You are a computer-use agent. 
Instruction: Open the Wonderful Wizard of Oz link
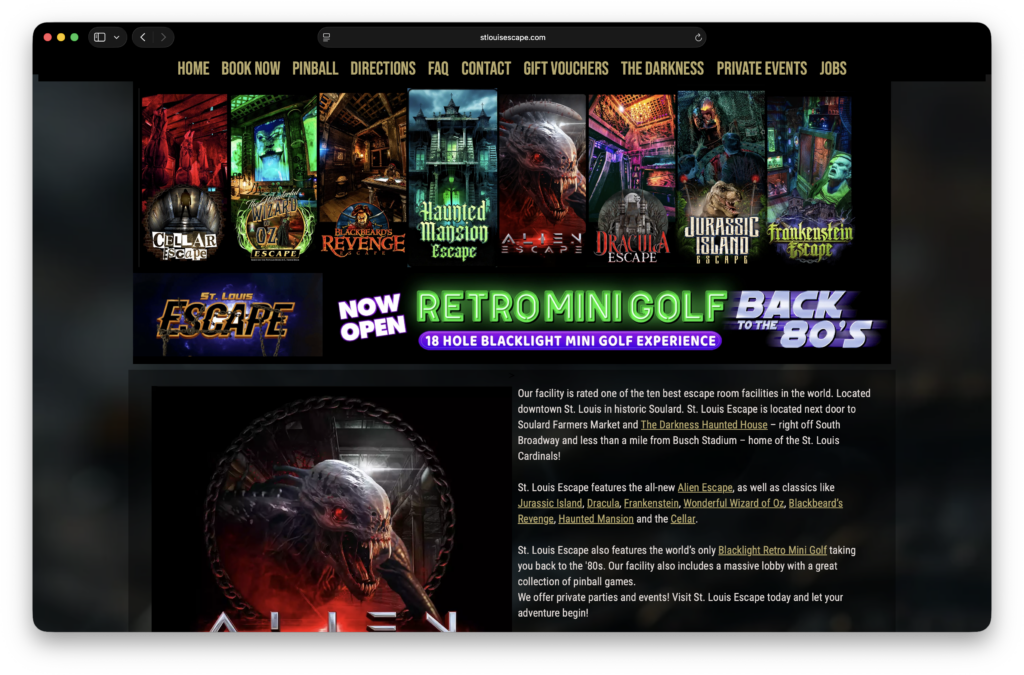733,503
